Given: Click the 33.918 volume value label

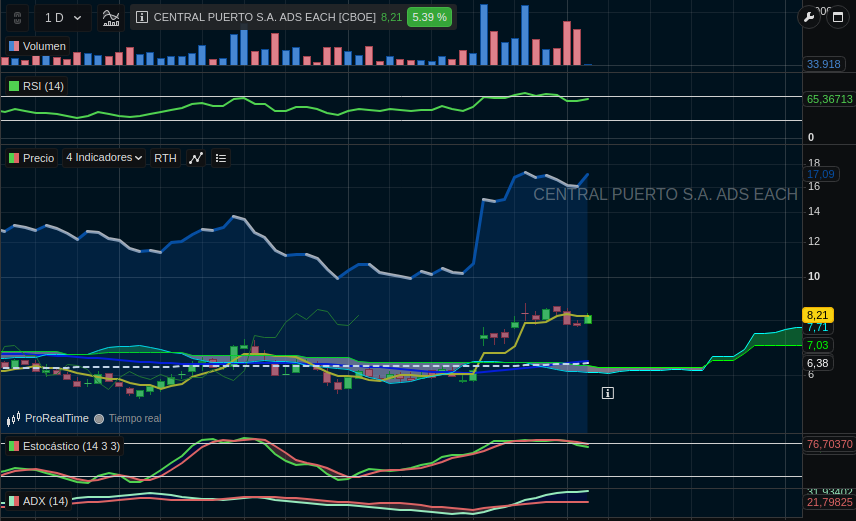Looking at the screenshot, I should (x=823, y=64).
